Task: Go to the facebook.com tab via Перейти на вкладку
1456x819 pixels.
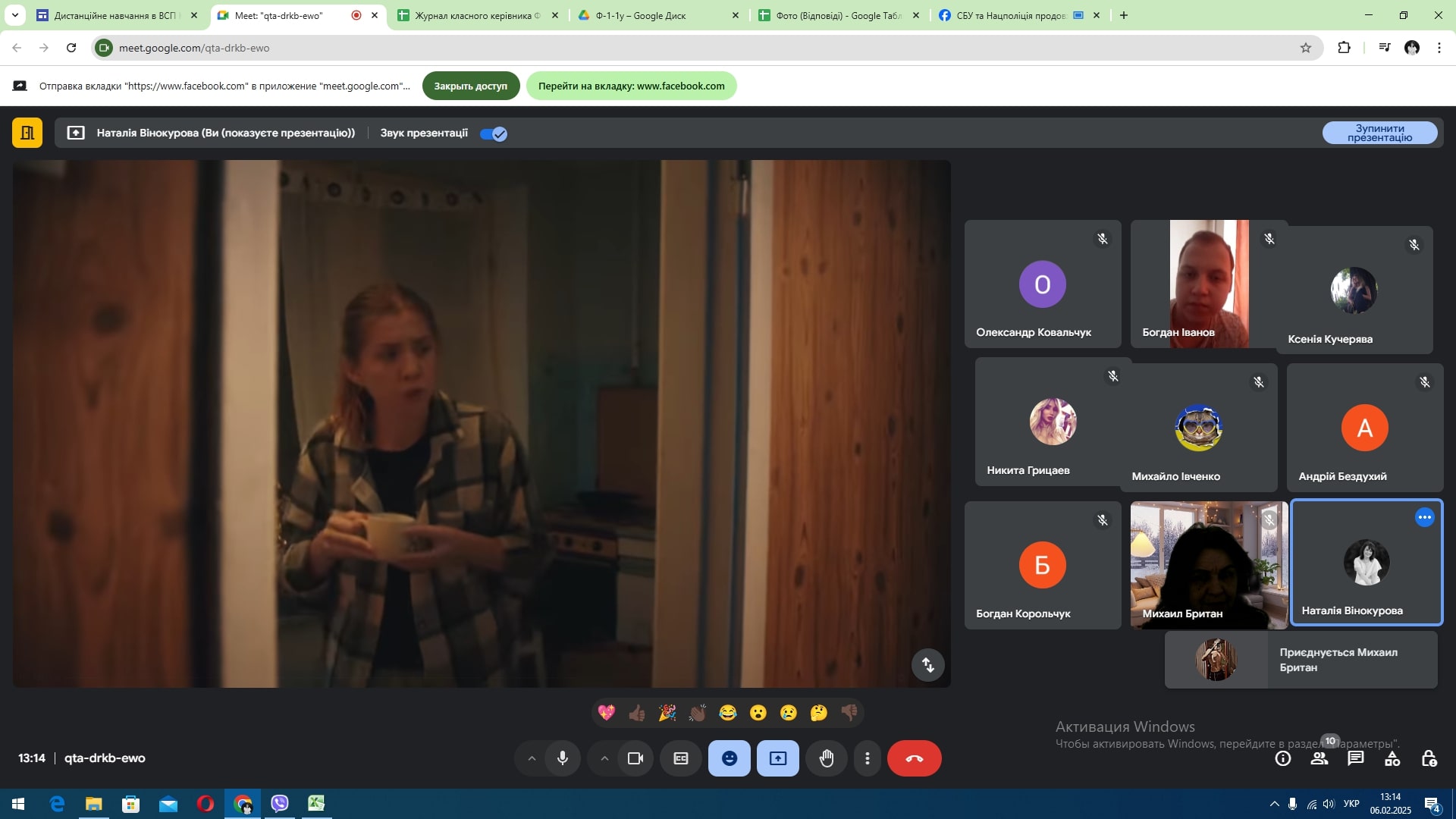Action: (631, 86)
